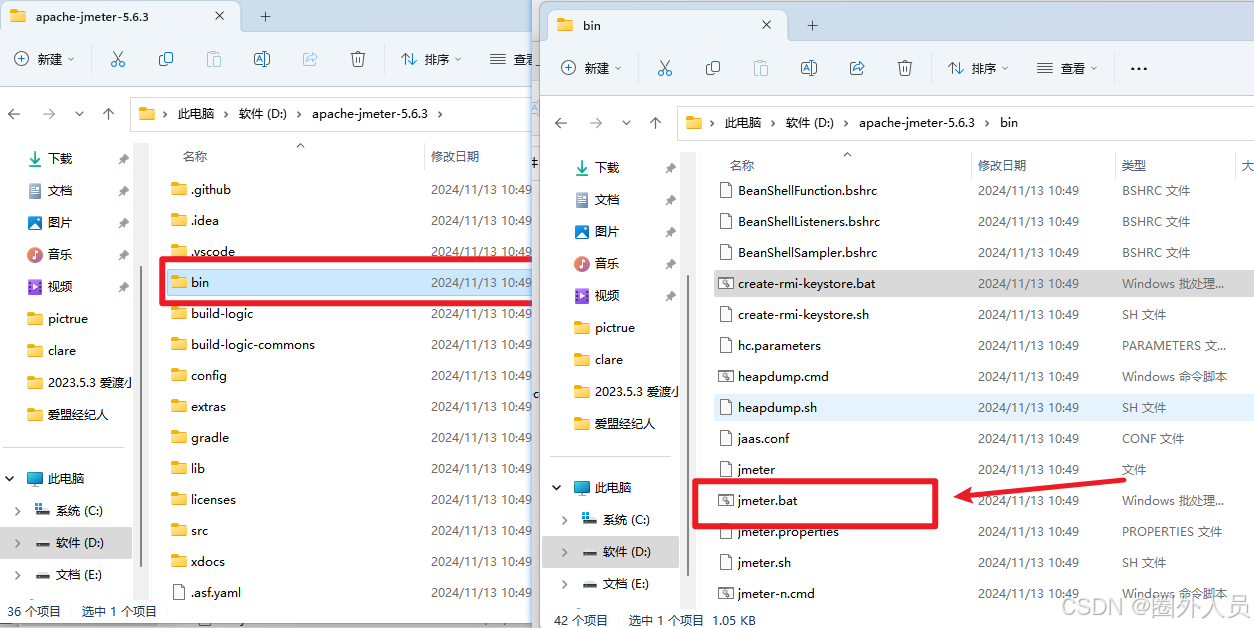
Task: Click the Rename icon in bin window
Action: tap(809, 68)
